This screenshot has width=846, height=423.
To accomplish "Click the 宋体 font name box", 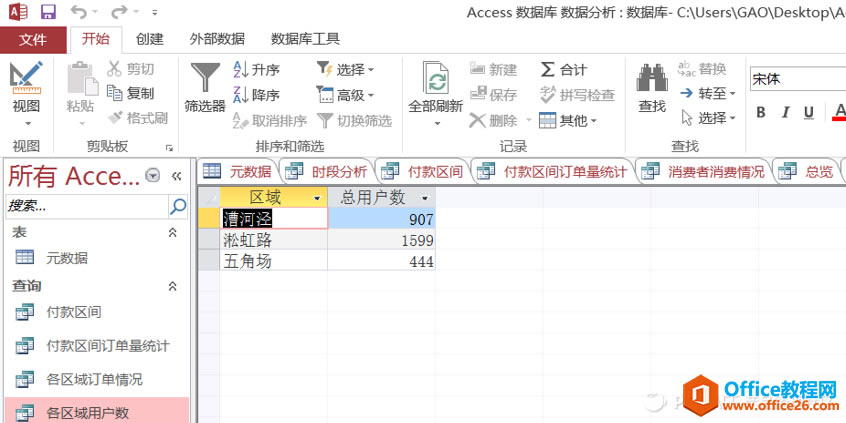I will (x=797, y=79).
